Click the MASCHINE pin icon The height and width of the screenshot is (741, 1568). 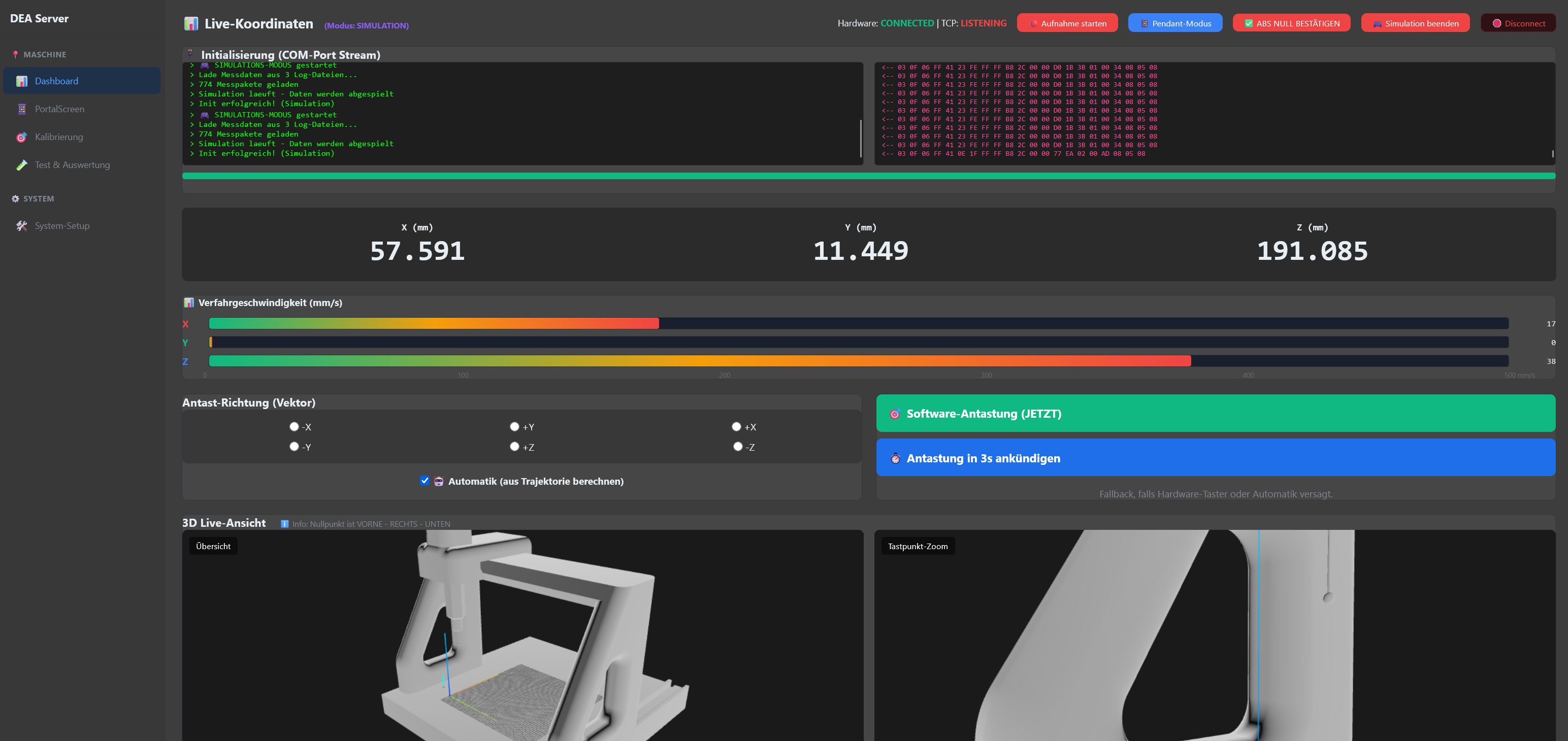(15, 55)
